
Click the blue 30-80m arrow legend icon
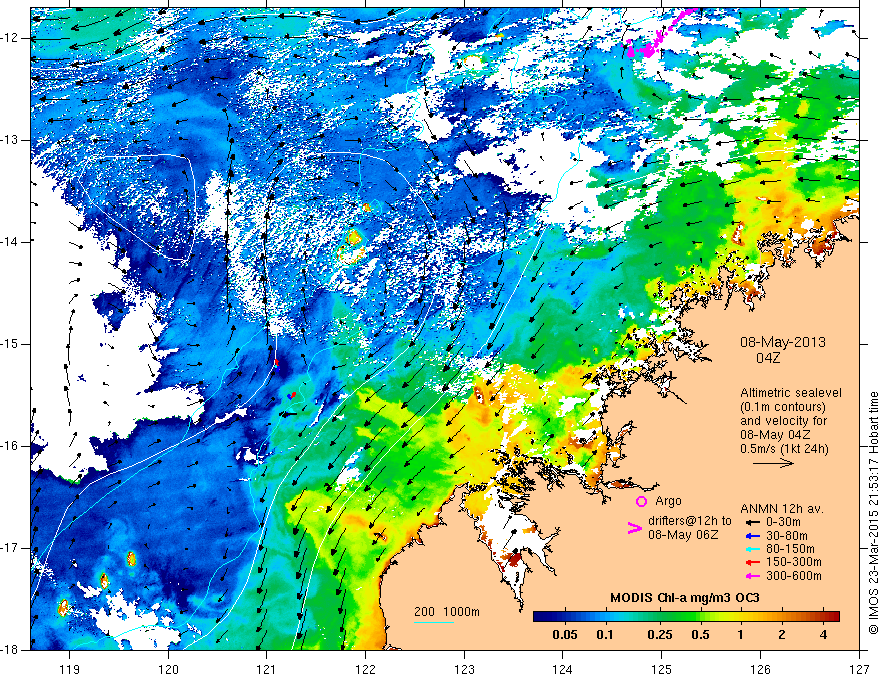(751, 536)
